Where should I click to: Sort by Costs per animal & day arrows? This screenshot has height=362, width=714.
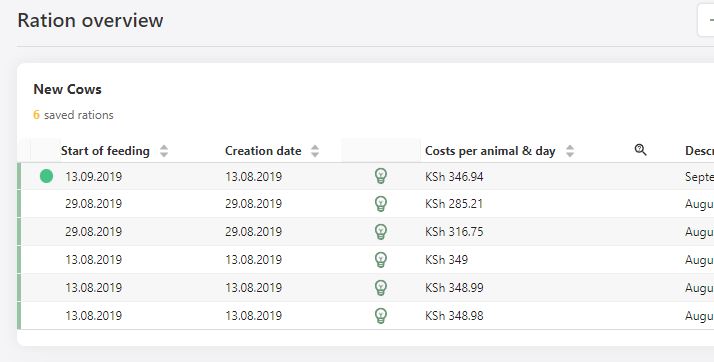(x=570, y=151)
